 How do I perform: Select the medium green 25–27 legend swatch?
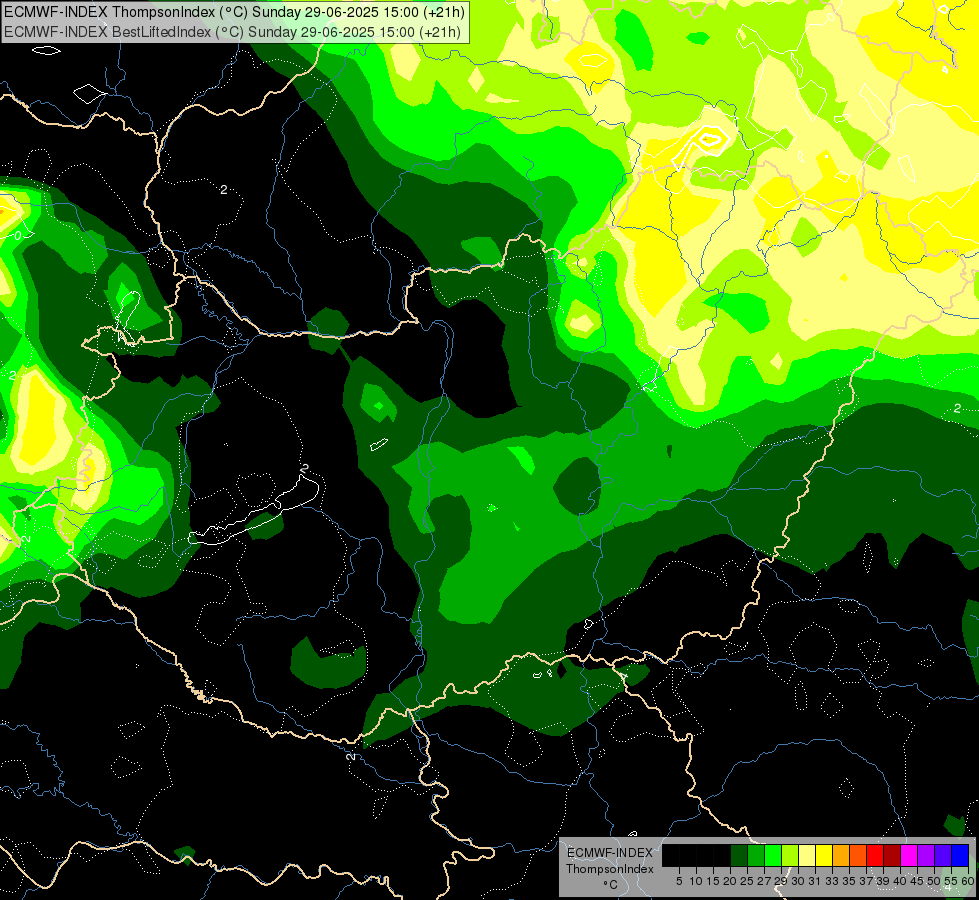[756, 855]
